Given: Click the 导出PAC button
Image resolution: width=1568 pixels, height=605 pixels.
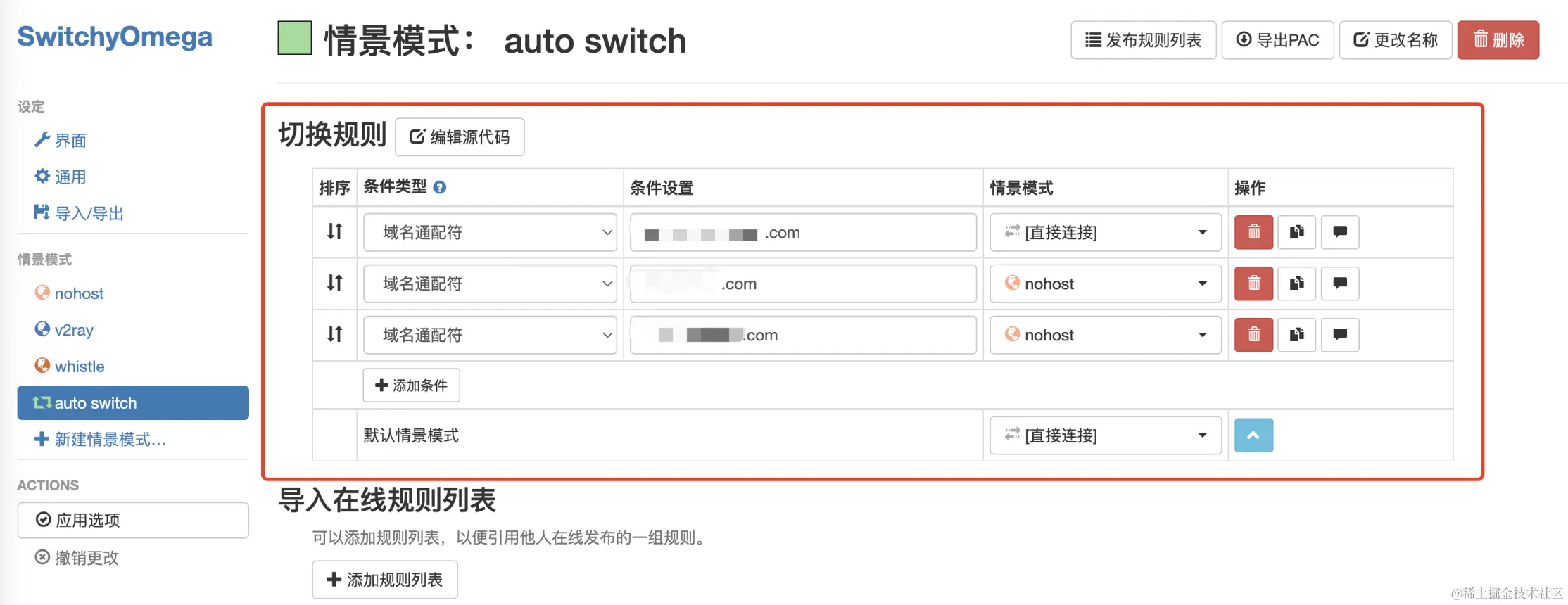Looking at the screenshot, I should pyautogui.click(x=1277, y=40).
